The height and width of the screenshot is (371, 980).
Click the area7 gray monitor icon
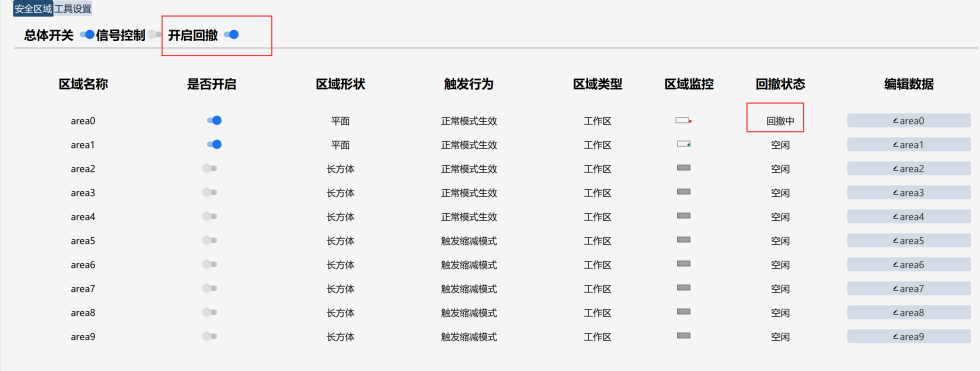(684, 288)
